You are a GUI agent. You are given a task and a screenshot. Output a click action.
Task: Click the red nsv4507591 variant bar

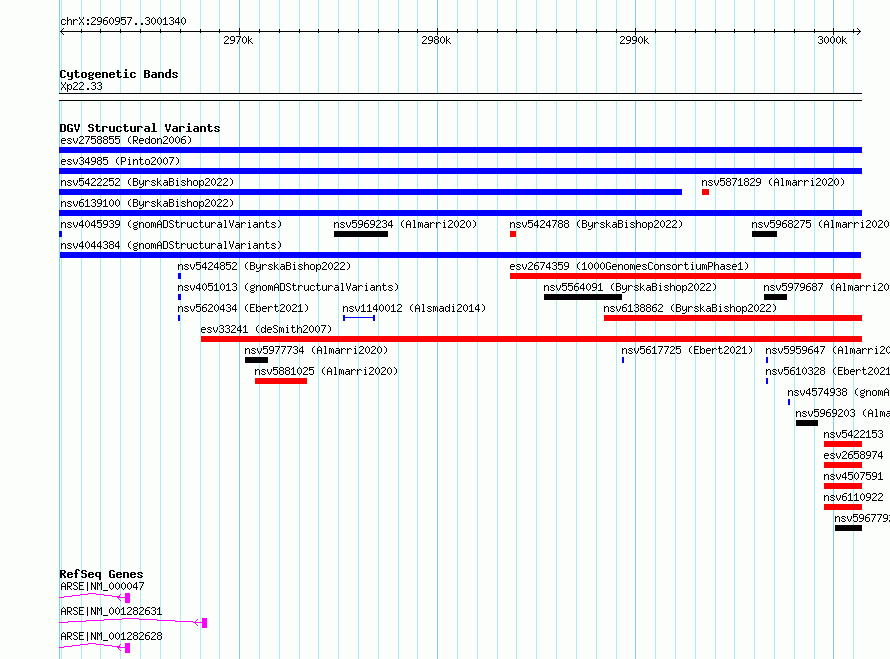(843, 486)
